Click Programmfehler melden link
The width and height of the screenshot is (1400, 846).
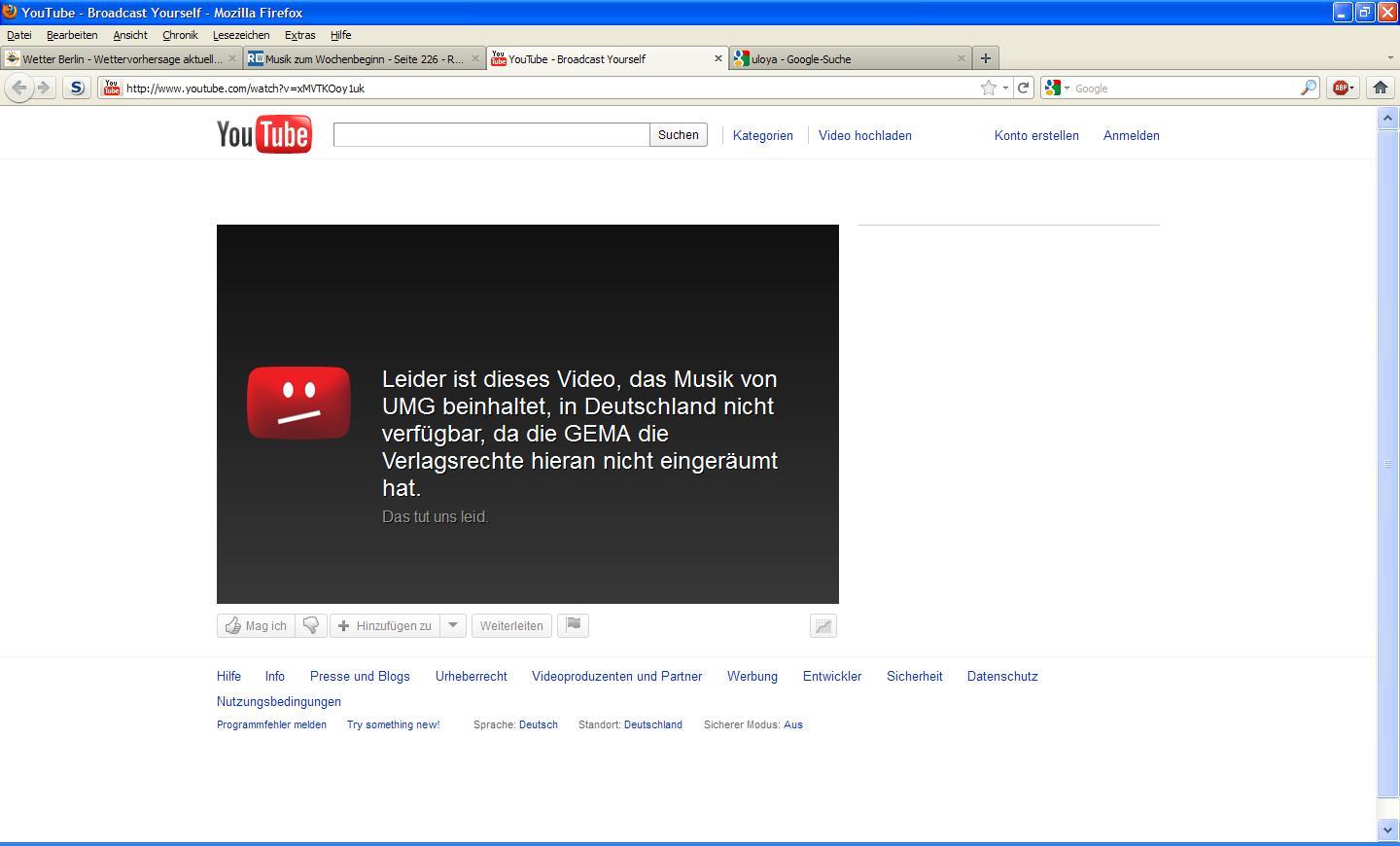click(x=271, y=724)
